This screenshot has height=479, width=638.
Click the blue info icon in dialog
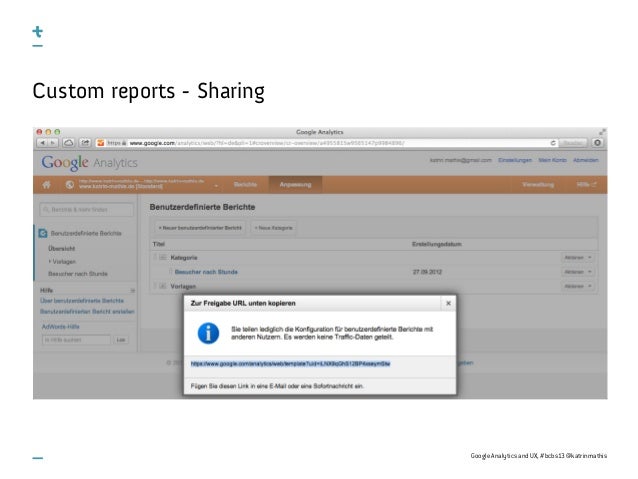[x=208, y=333]
